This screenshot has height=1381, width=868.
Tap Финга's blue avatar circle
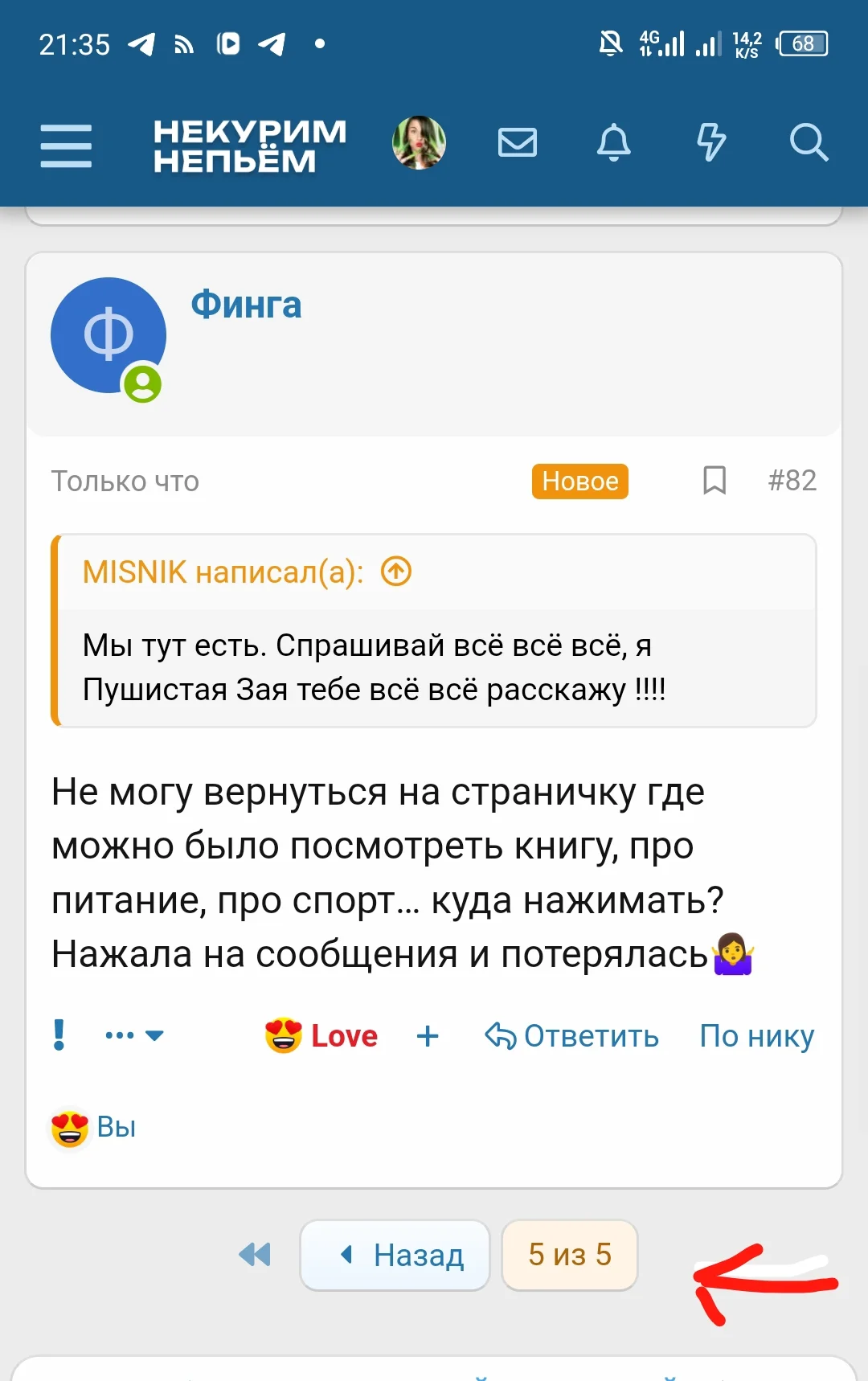tap(108, 335)
